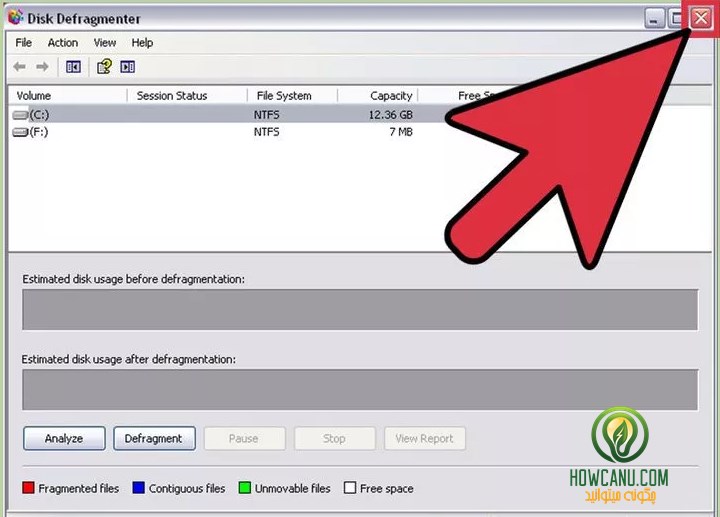Click the Forward arrow toolbar icon
Screen dimensions: 720x517
coord(42,67)
